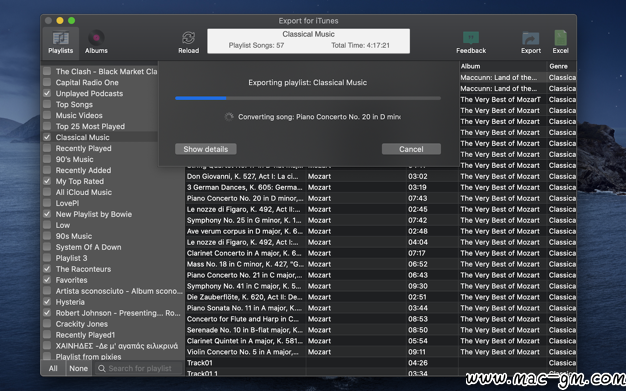Select Ave verum corpus in D major
Image resolution: width=626 pixels, height=391 pixels.
pyautogui.click(x=244, y=231)
